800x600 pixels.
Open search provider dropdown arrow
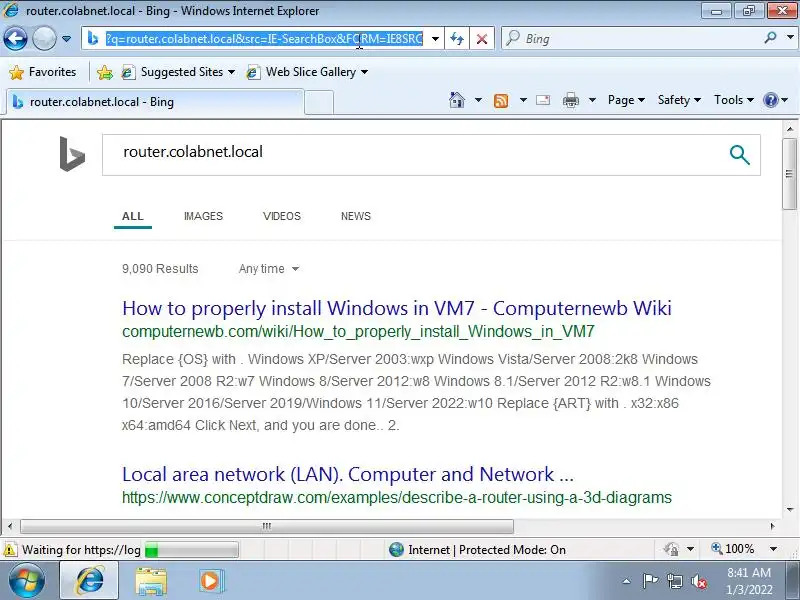(x=790, y=37)
